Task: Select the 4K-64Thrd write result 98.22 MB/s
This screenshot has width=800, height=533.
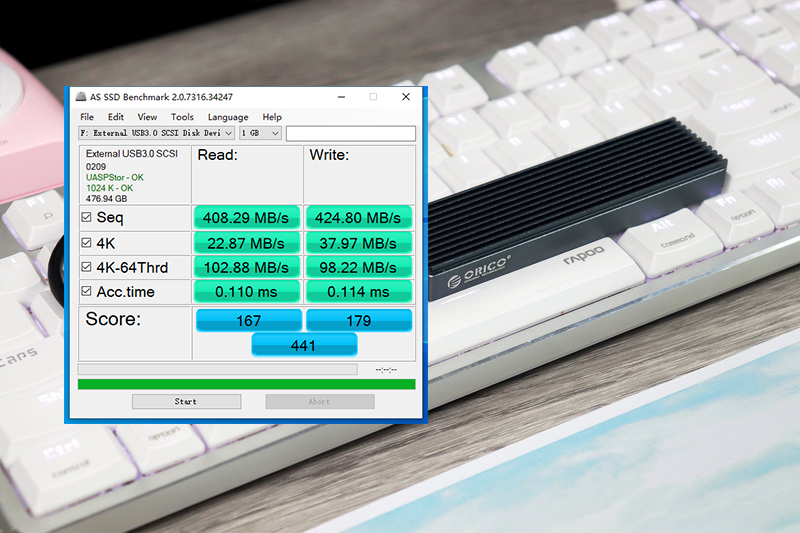Action: coord(358,267)
